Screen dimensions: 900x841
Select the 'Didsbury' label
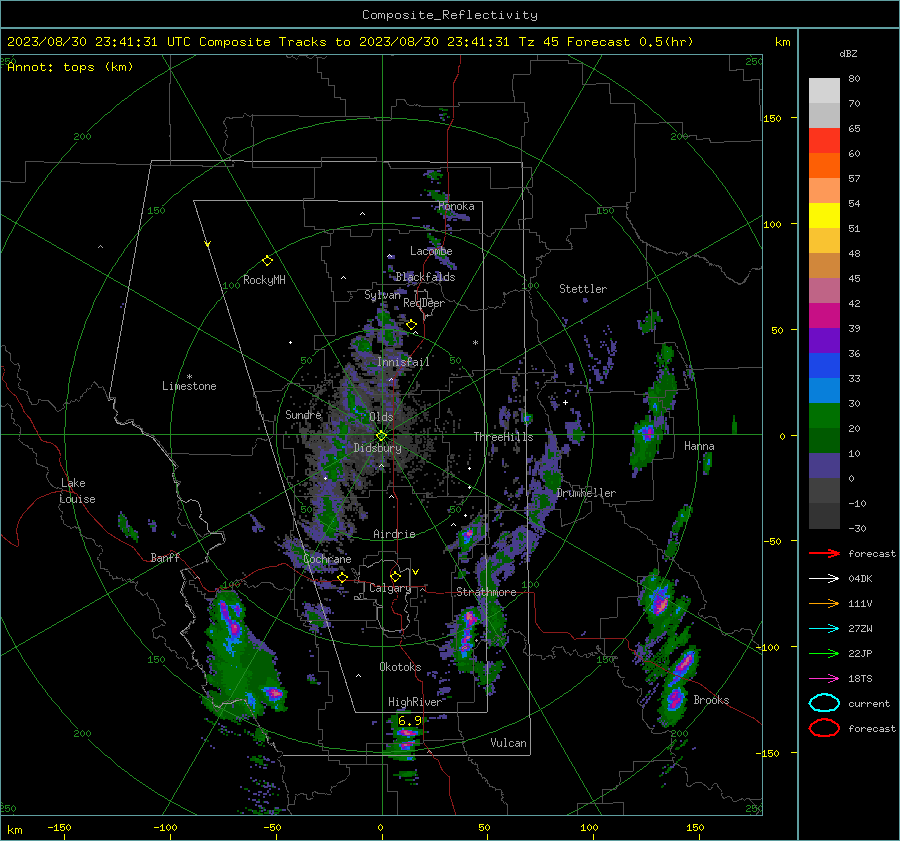(377, 448)
